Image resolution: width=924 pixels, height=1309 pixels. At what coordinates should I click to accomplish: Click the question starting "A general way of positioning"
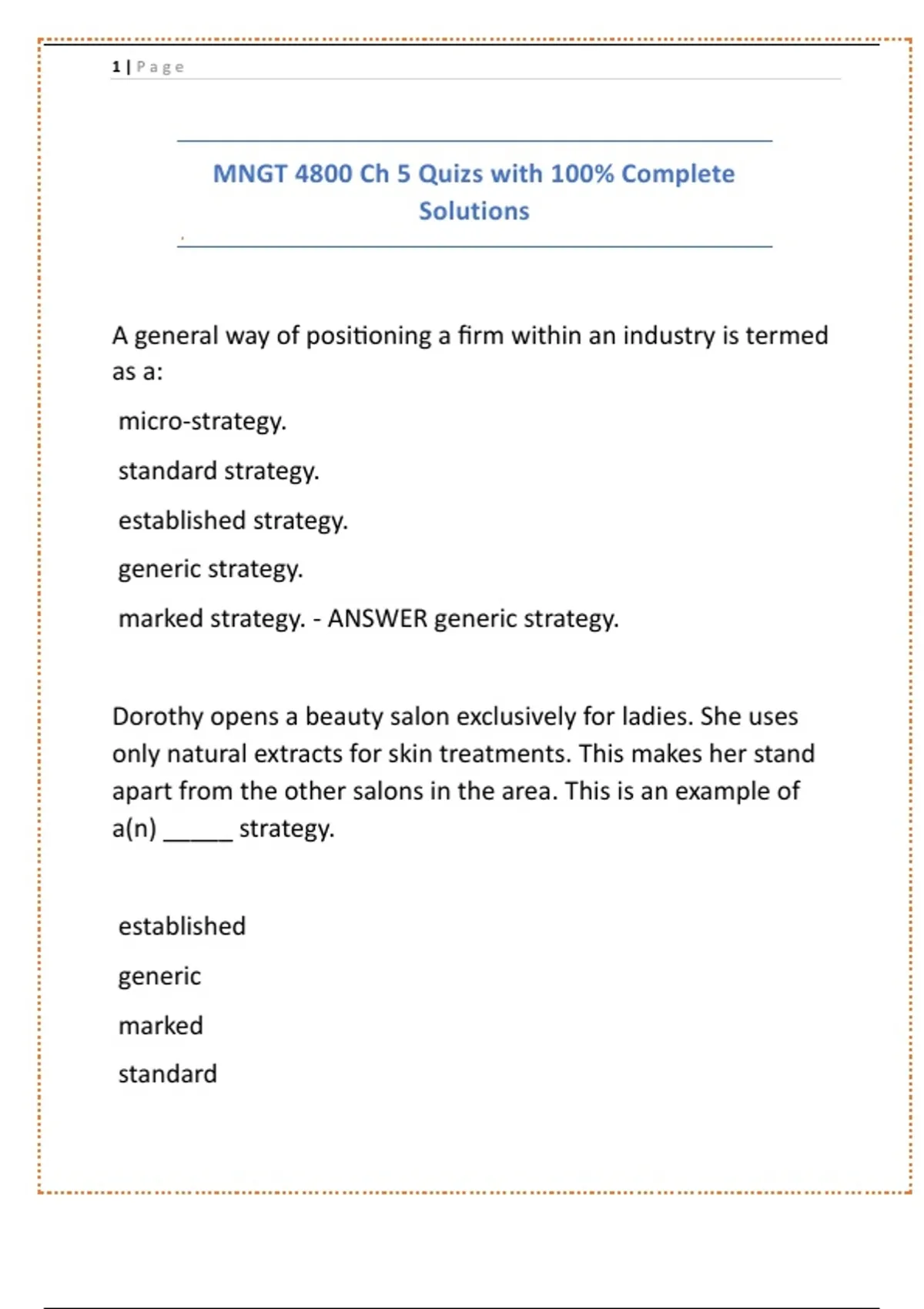[x=470, y=336]
